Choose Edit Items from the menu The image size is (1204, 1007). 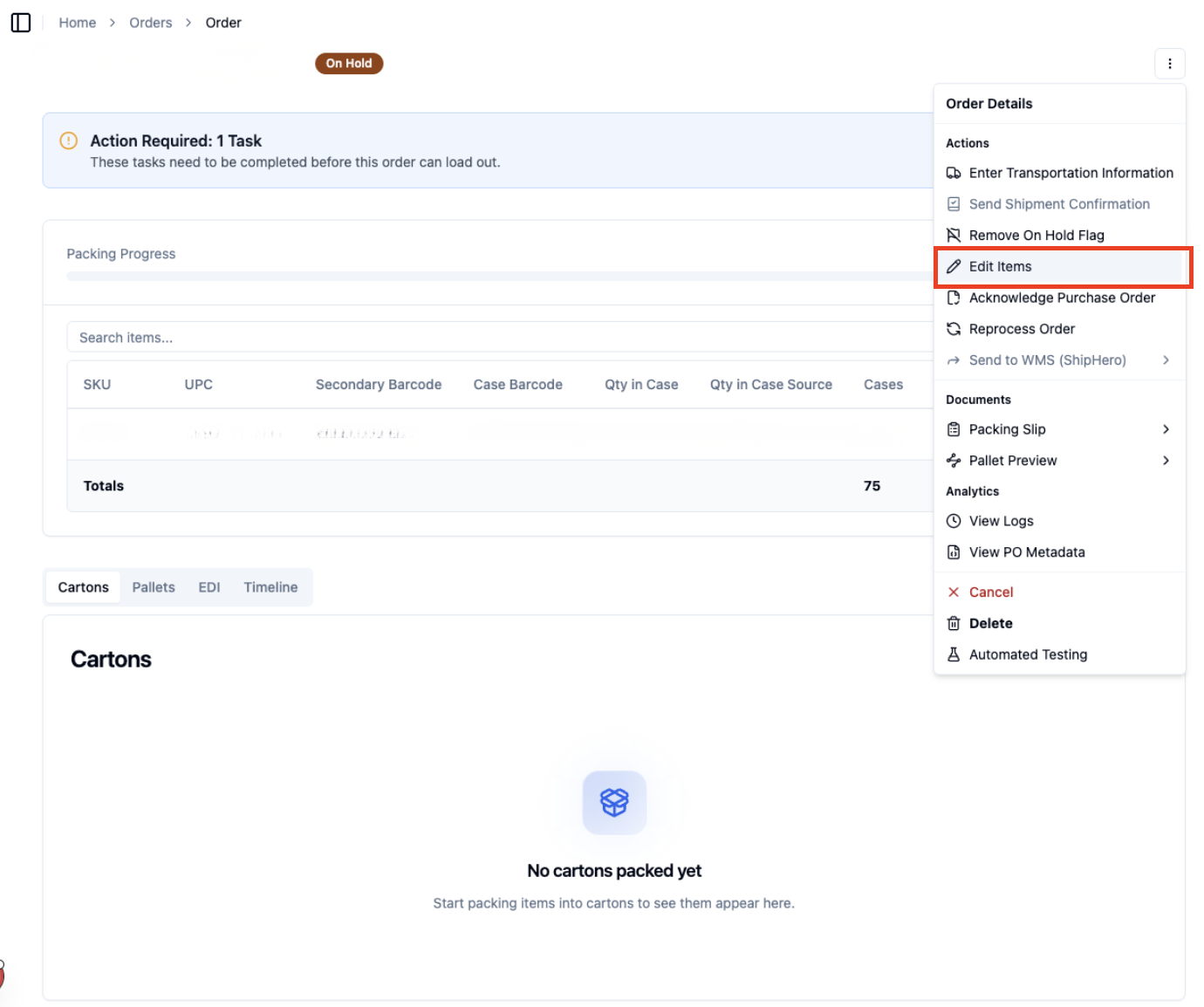1059,267
